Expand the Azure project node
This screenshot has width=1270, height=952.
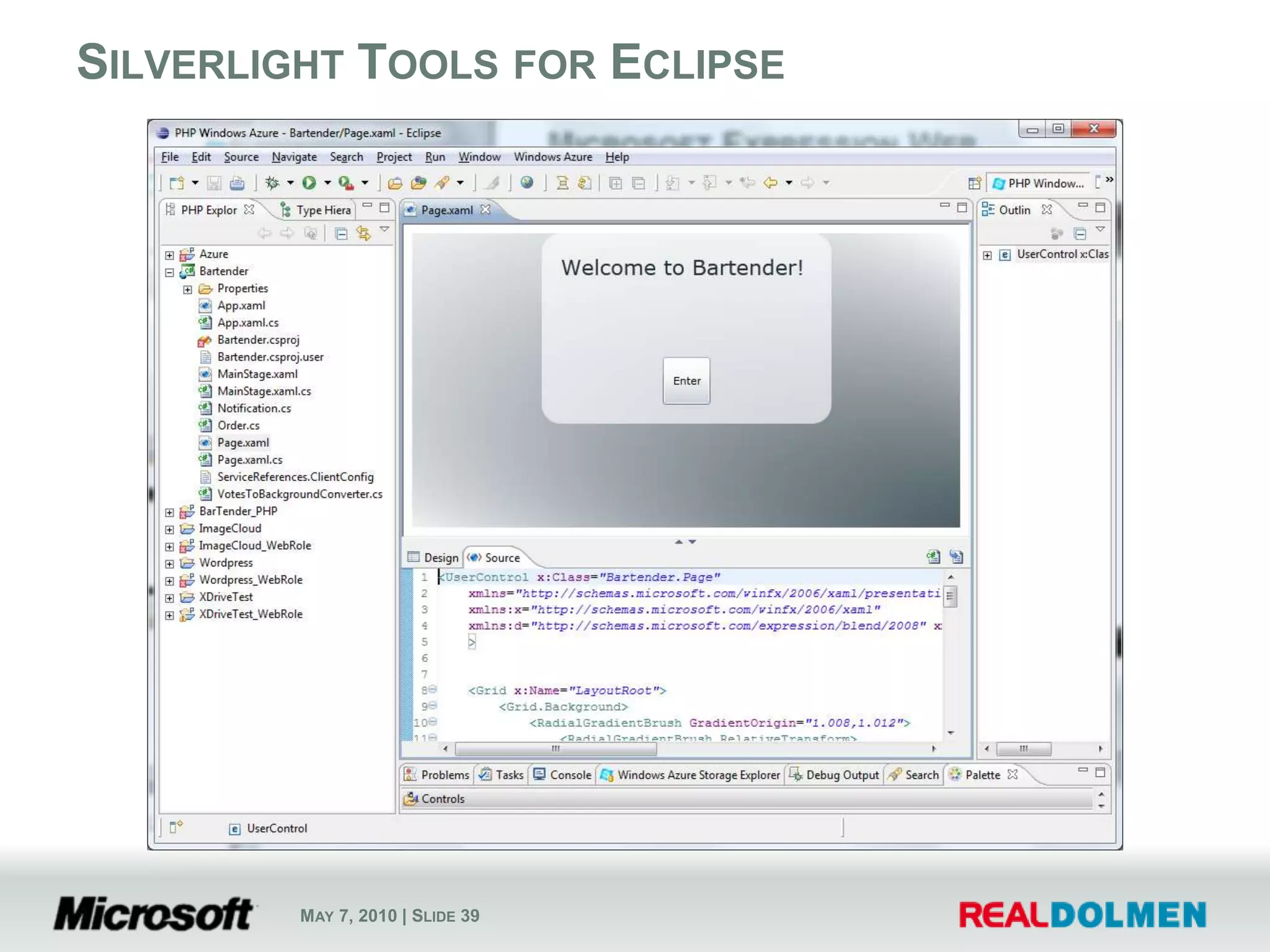[169, 255]
